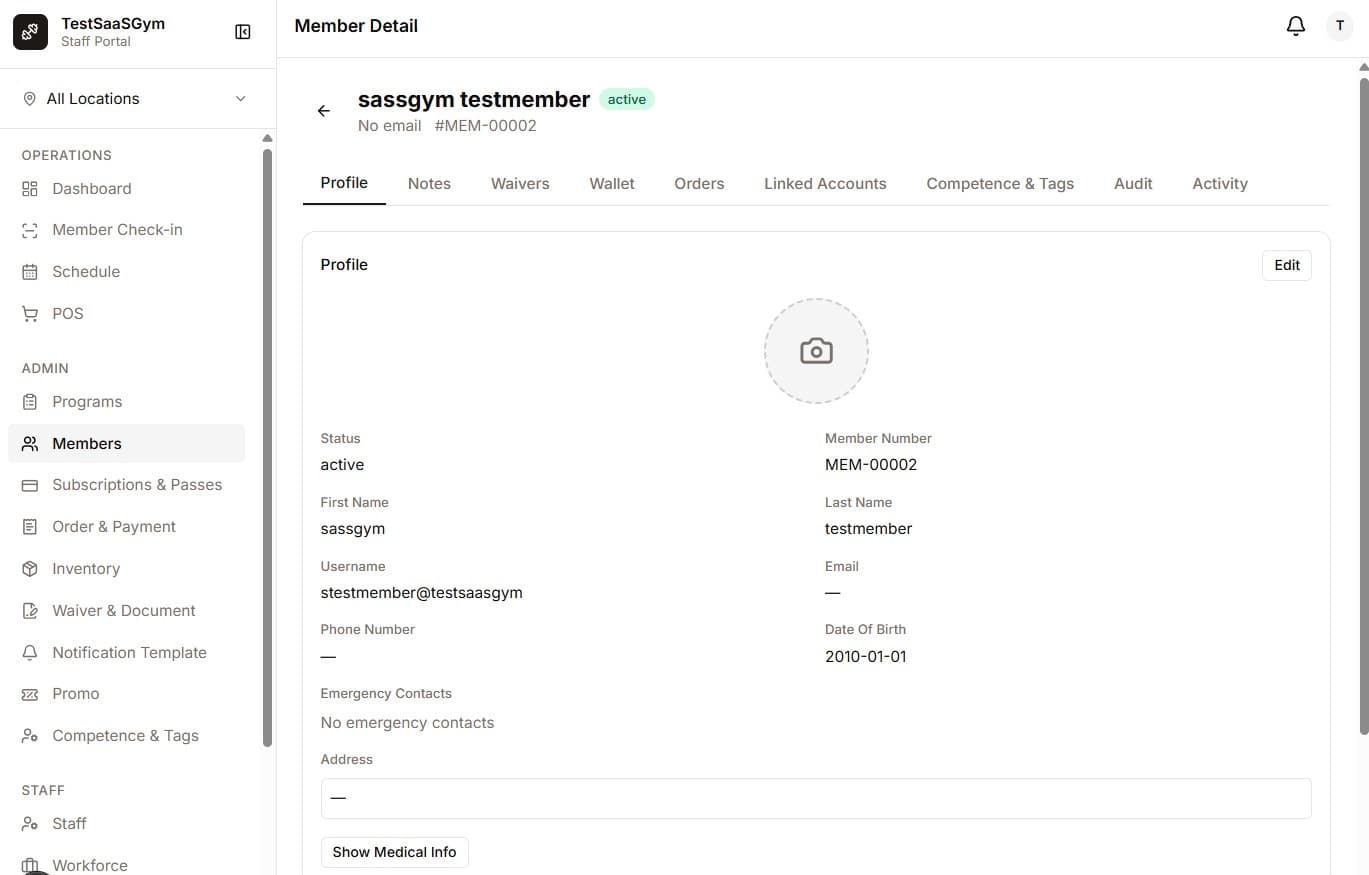Switch to the Notes tab
This screenshot has width=1369, height=875.
click(x=429, y=184)
